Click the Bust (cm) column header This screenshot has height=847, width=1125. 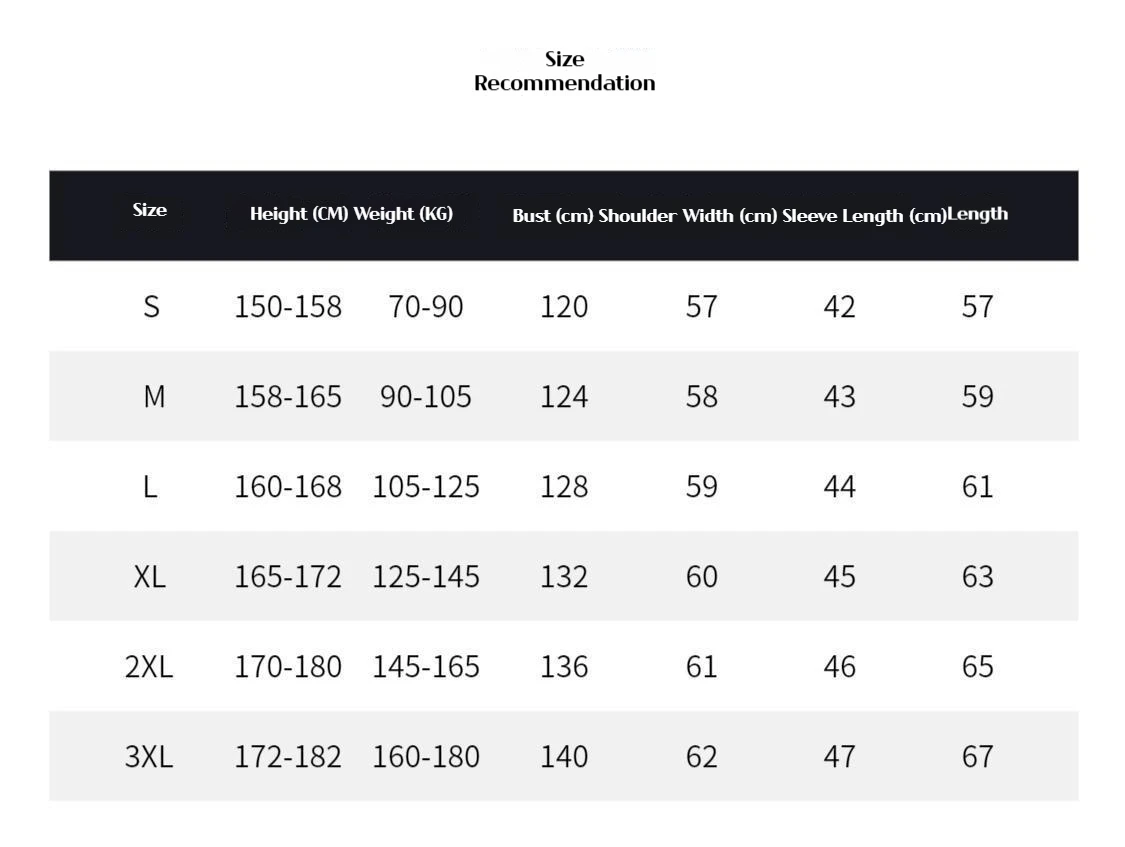tap(553, 216)
